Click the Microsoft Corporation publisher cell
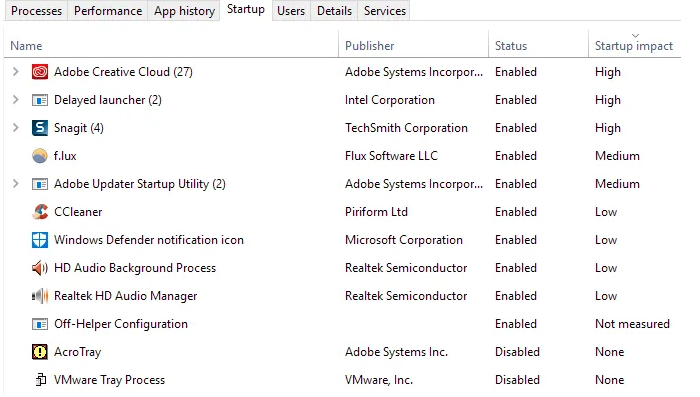The width and height of the screenshot is (700, 397). coord(404,240)
